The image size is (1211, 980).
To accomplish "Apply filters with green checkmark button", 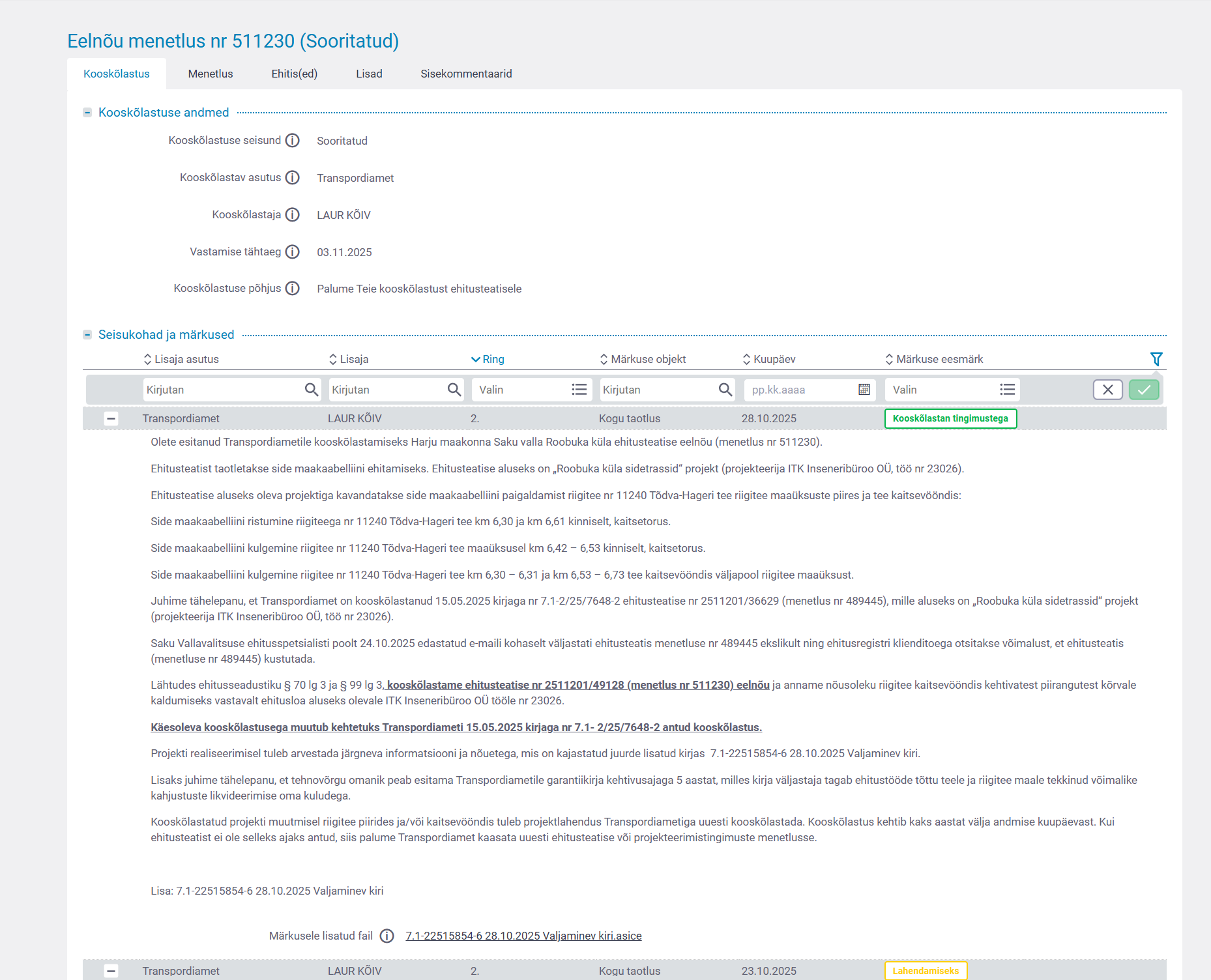I will pos(1144,390).
